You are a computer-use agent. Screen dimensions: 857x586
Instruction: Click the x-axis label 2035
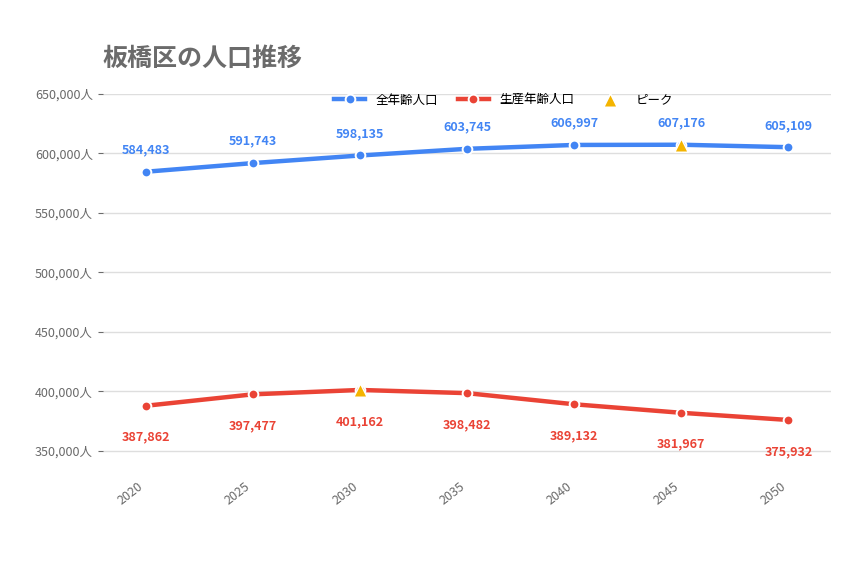pos(451,493)
